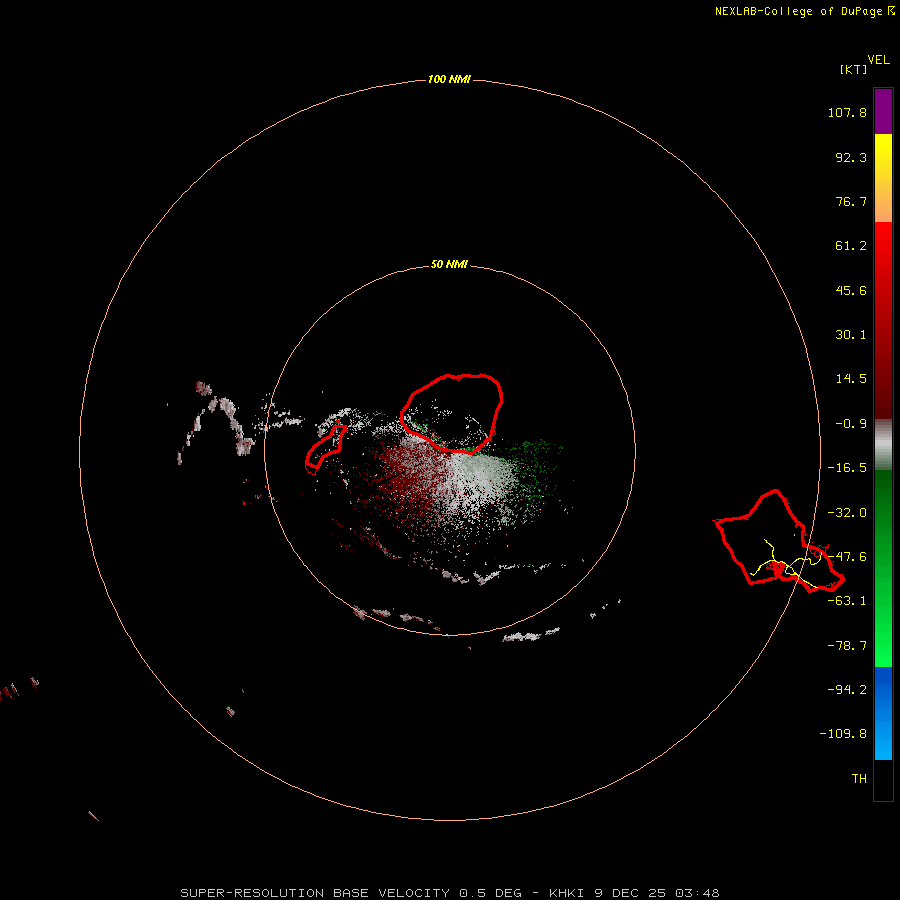Click the 50 NMI range ring label
This screenshot has height=900, width=900.
click(449, 264)
